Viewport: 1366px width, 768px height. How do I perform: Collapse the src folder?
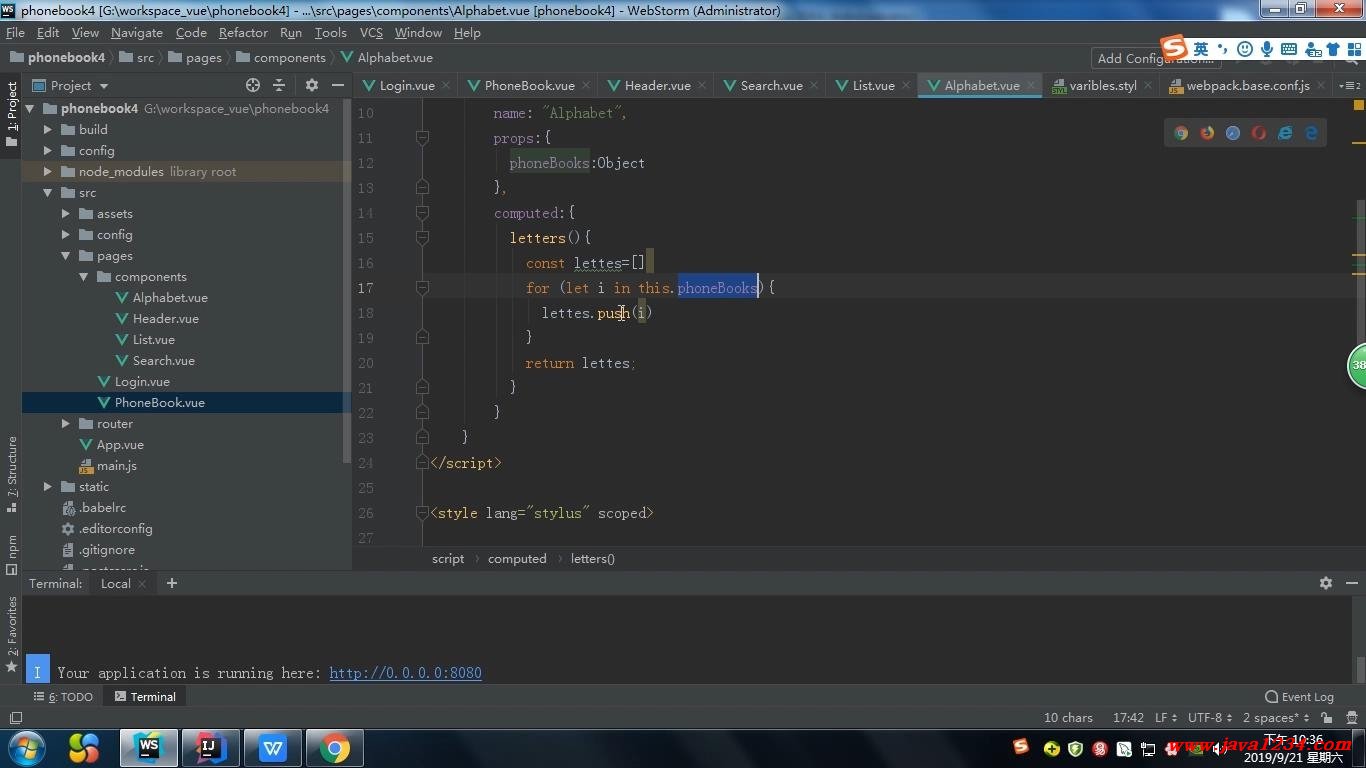coord(47,192)
